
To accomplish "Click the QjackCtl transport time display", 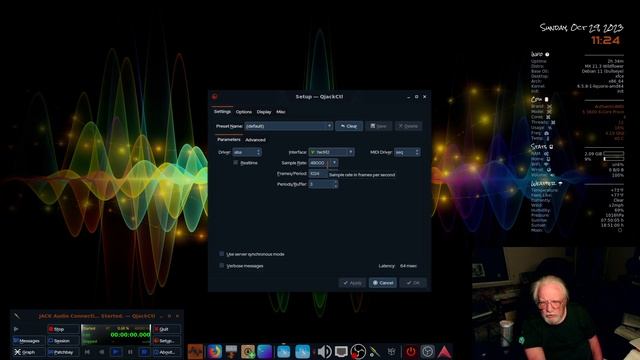I will click(x=130, y=335).
